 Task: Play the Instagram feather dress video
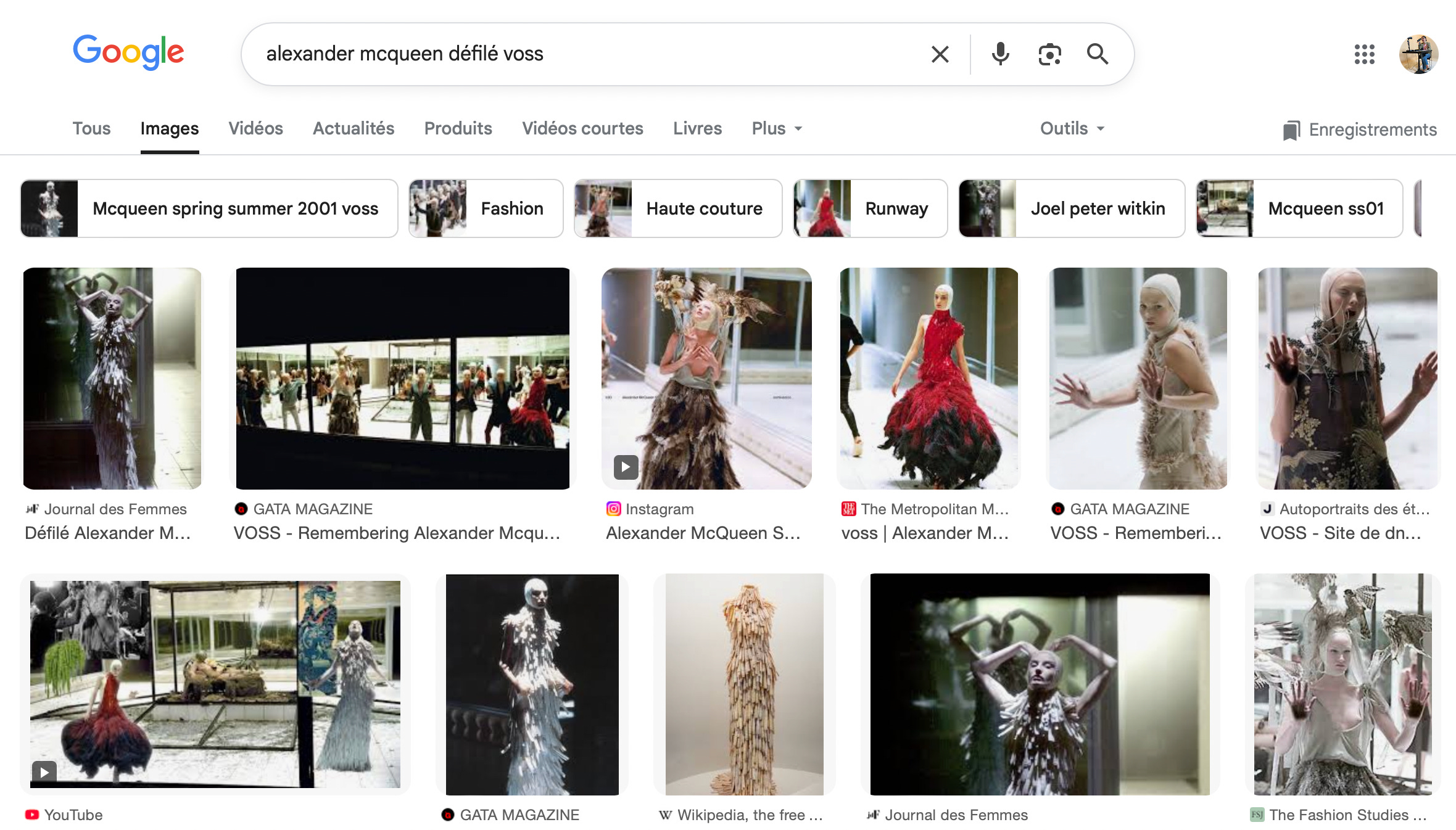(626, 467)
